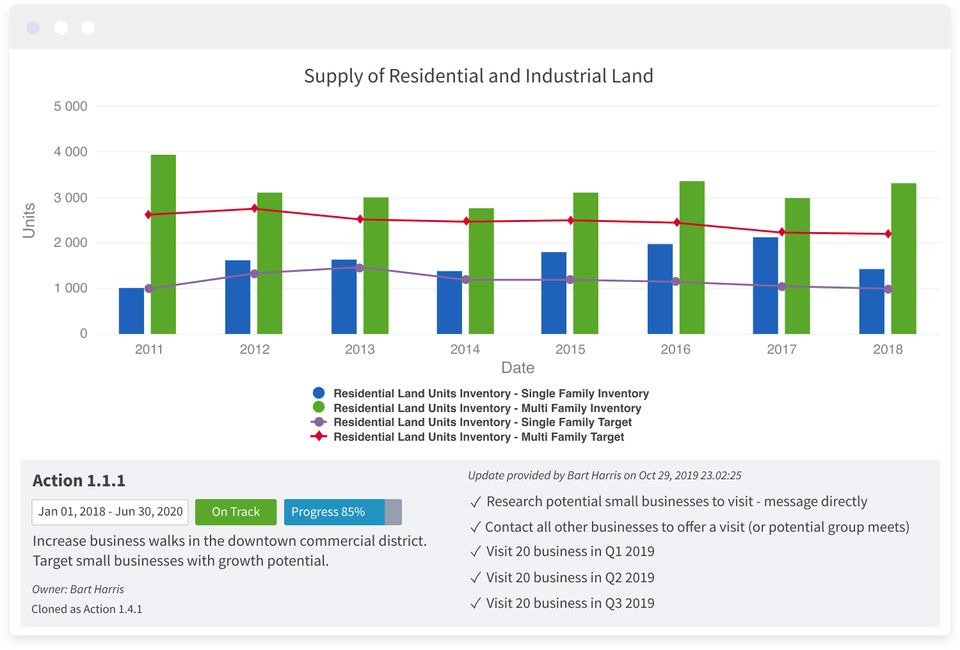
Task: Click the 5 000 y-axis value
Action: [70, 106]
